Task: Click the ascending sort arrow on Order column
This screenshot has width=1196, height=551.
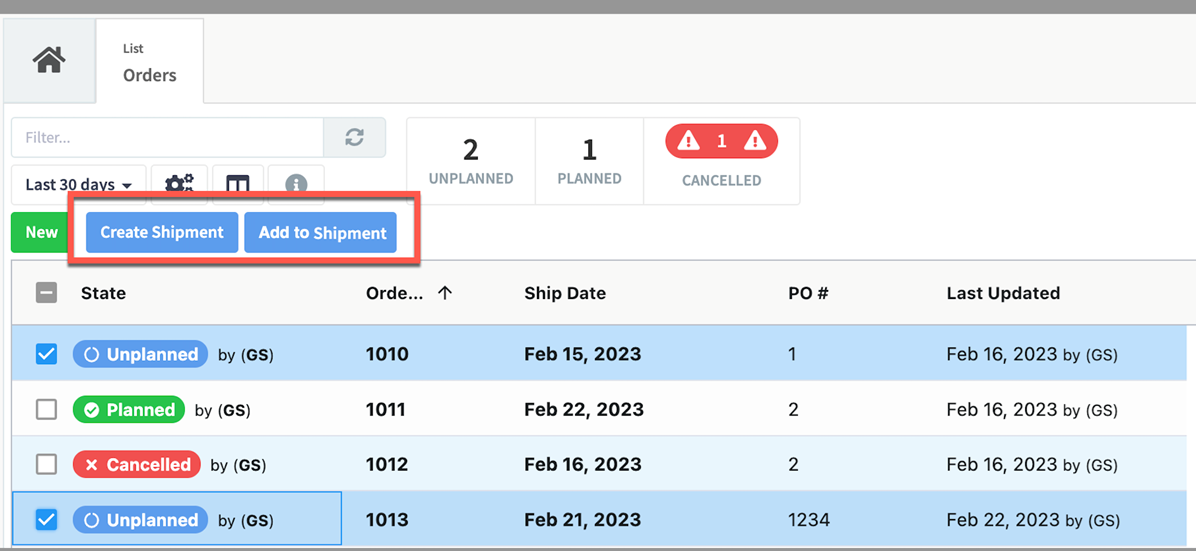Action: tap(445, 293)
